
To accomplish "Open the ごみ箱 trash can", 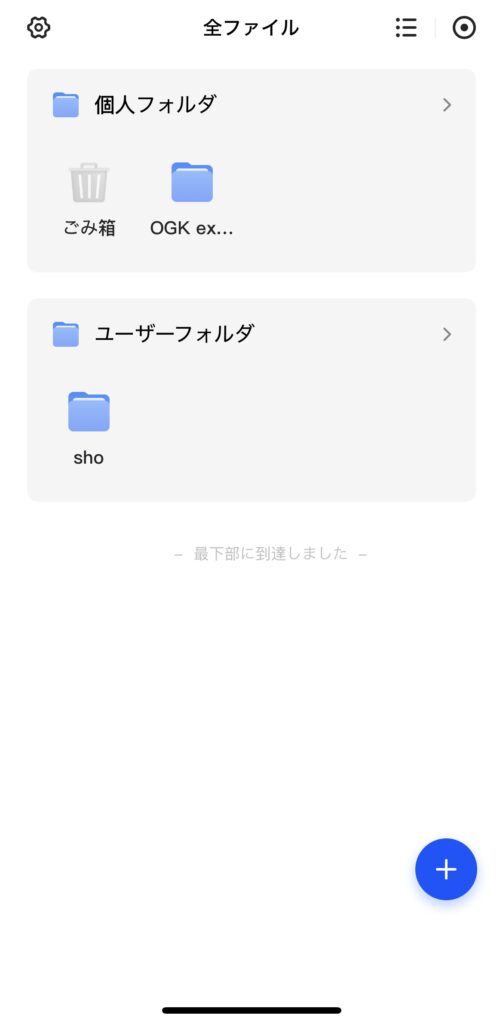I will [x=89, y=182].
